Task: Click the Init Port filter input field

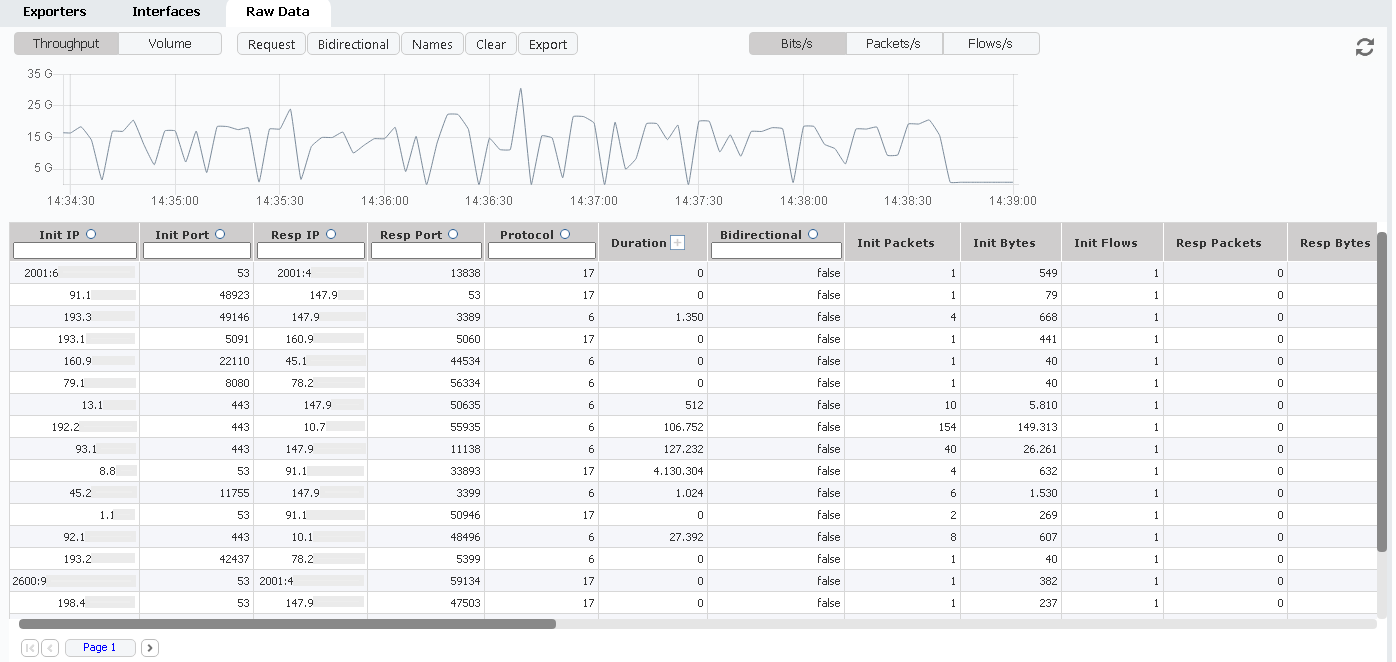Action: [x=197, y=251]
